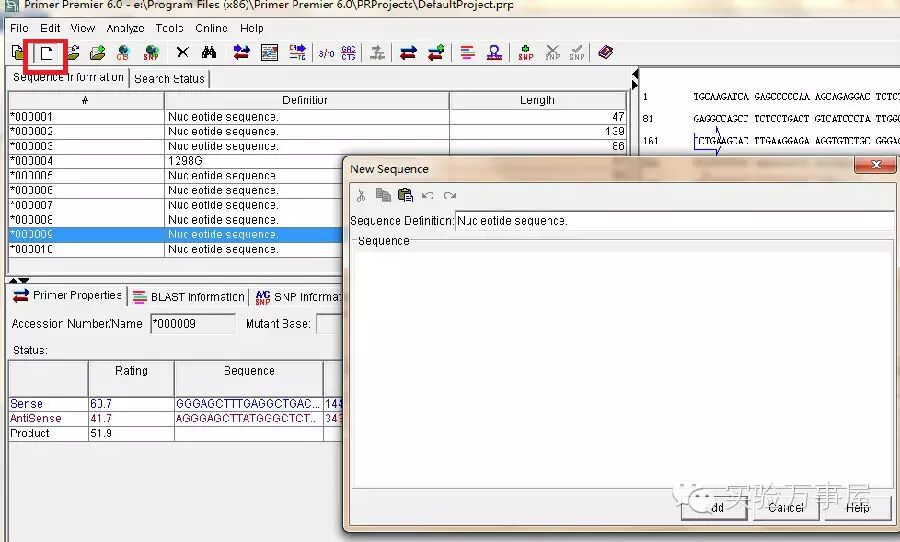The image size is (900, 542).
Task: Click the grayed check SNP icon
Action: 577,53
